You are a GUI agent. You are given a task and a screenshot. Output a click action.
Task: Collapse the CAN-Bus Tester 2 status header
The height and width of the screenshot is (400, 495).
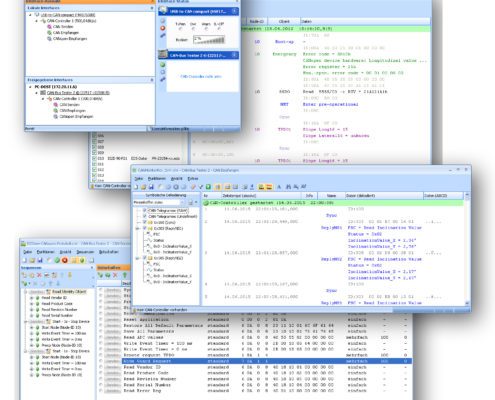point(234,55)
